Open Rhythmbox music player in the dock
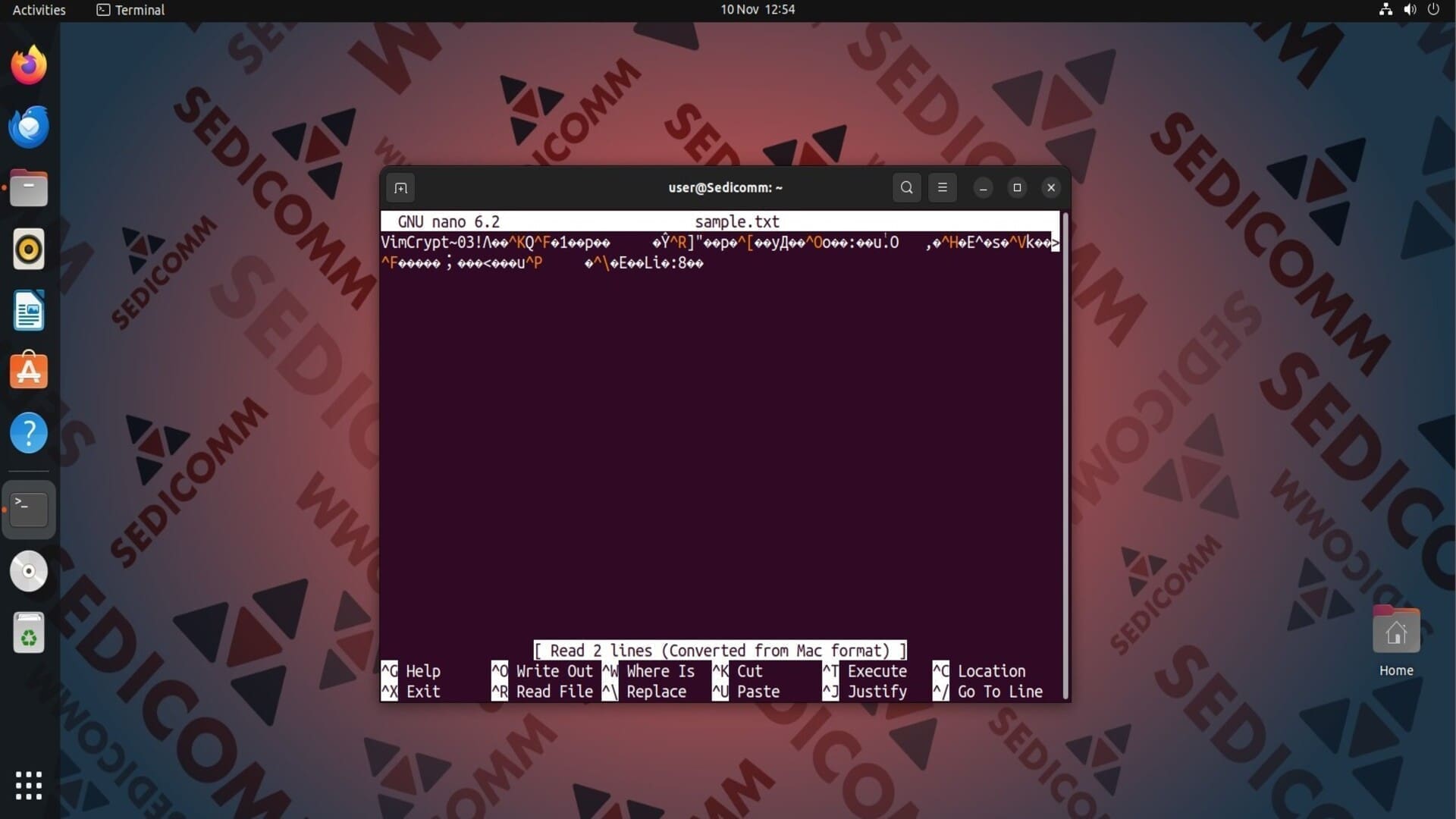Image resolution: width=1456 pixels, height=819 pixels. [29, 249]
